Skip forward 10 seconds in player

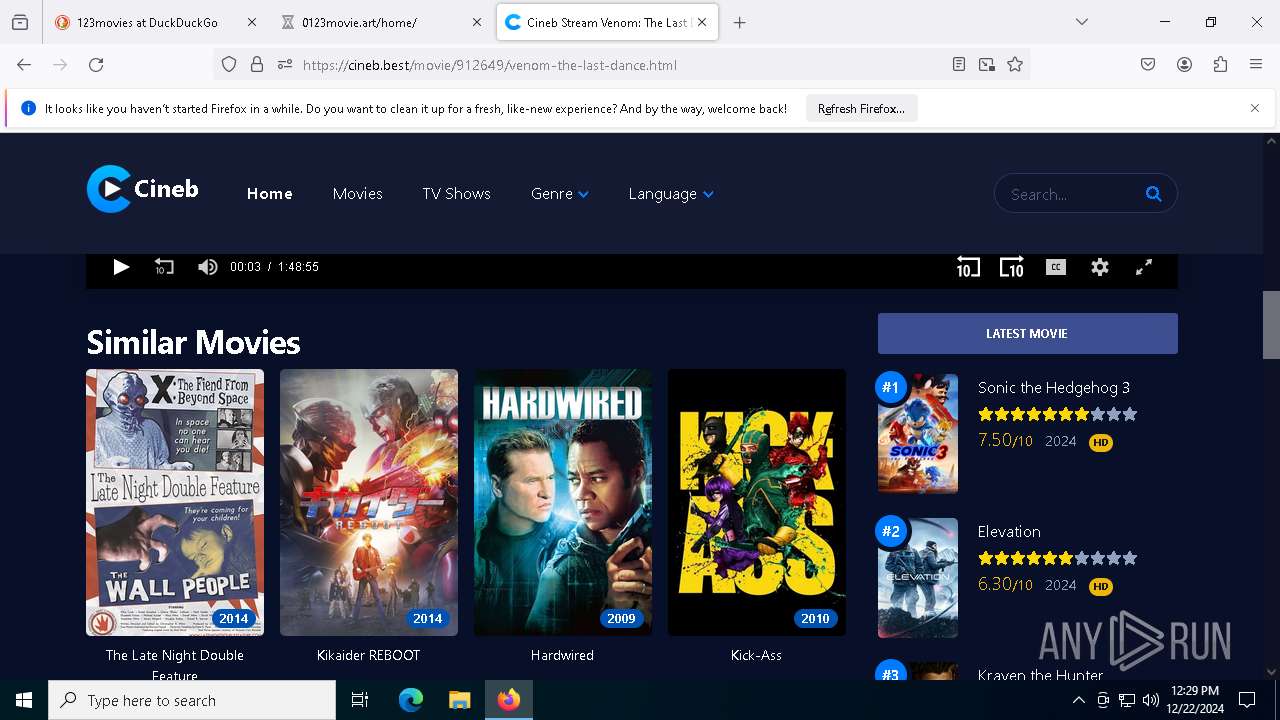1012,267
